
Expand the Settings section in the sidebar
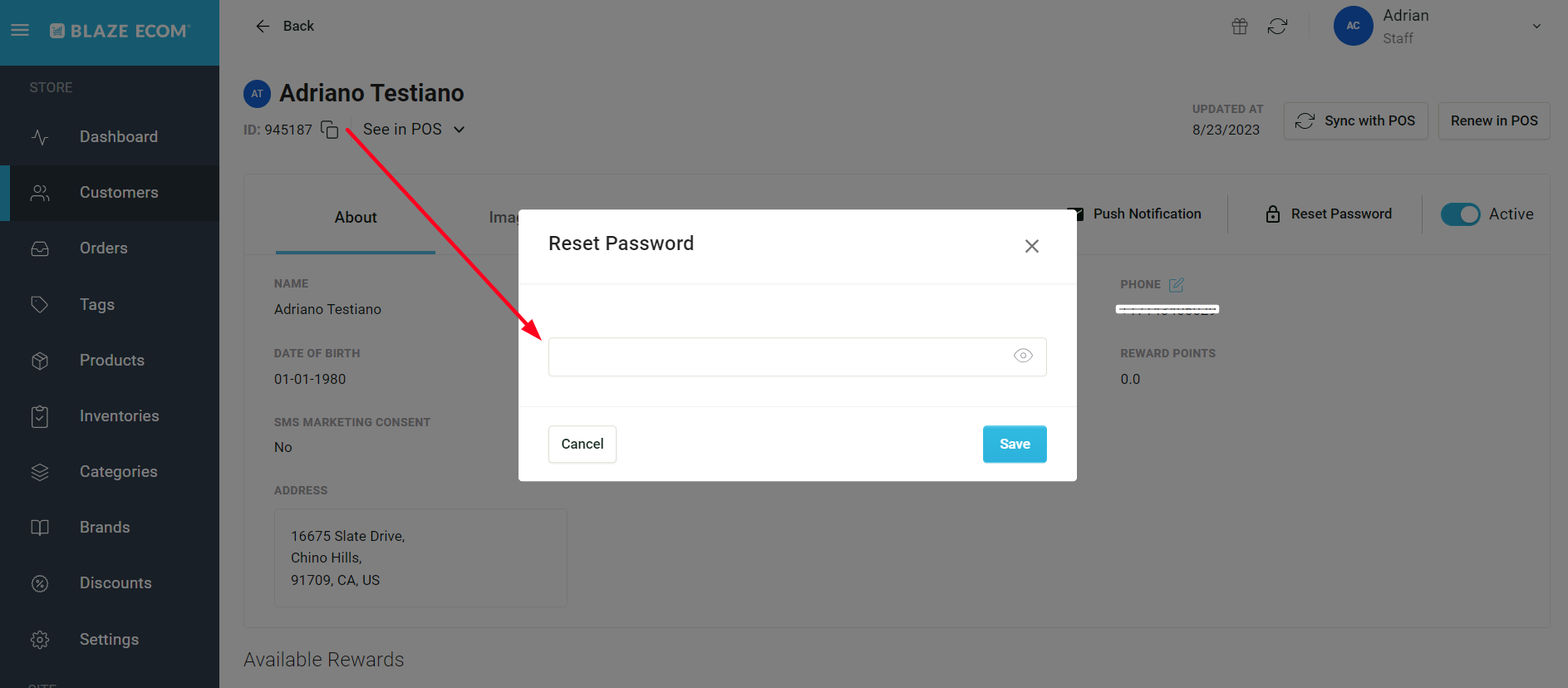(109, 639)
